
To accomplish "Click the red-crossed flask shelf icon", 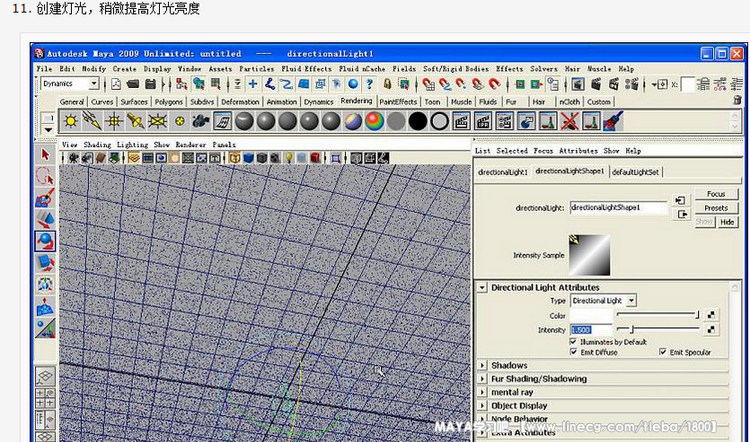I will click(x=570, y=121).
